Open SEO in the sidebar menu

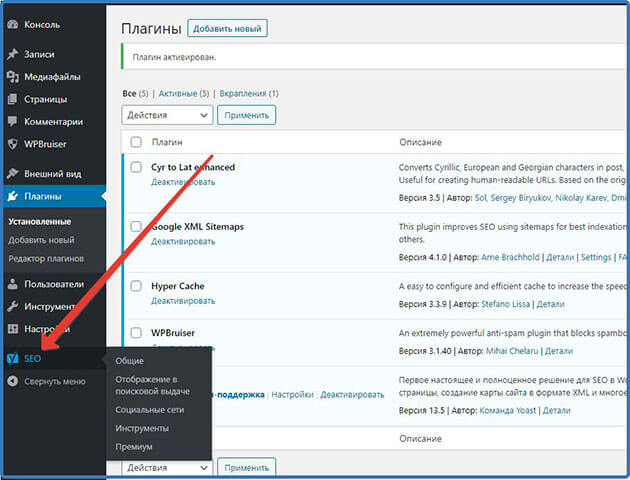[x=33, y=358]
